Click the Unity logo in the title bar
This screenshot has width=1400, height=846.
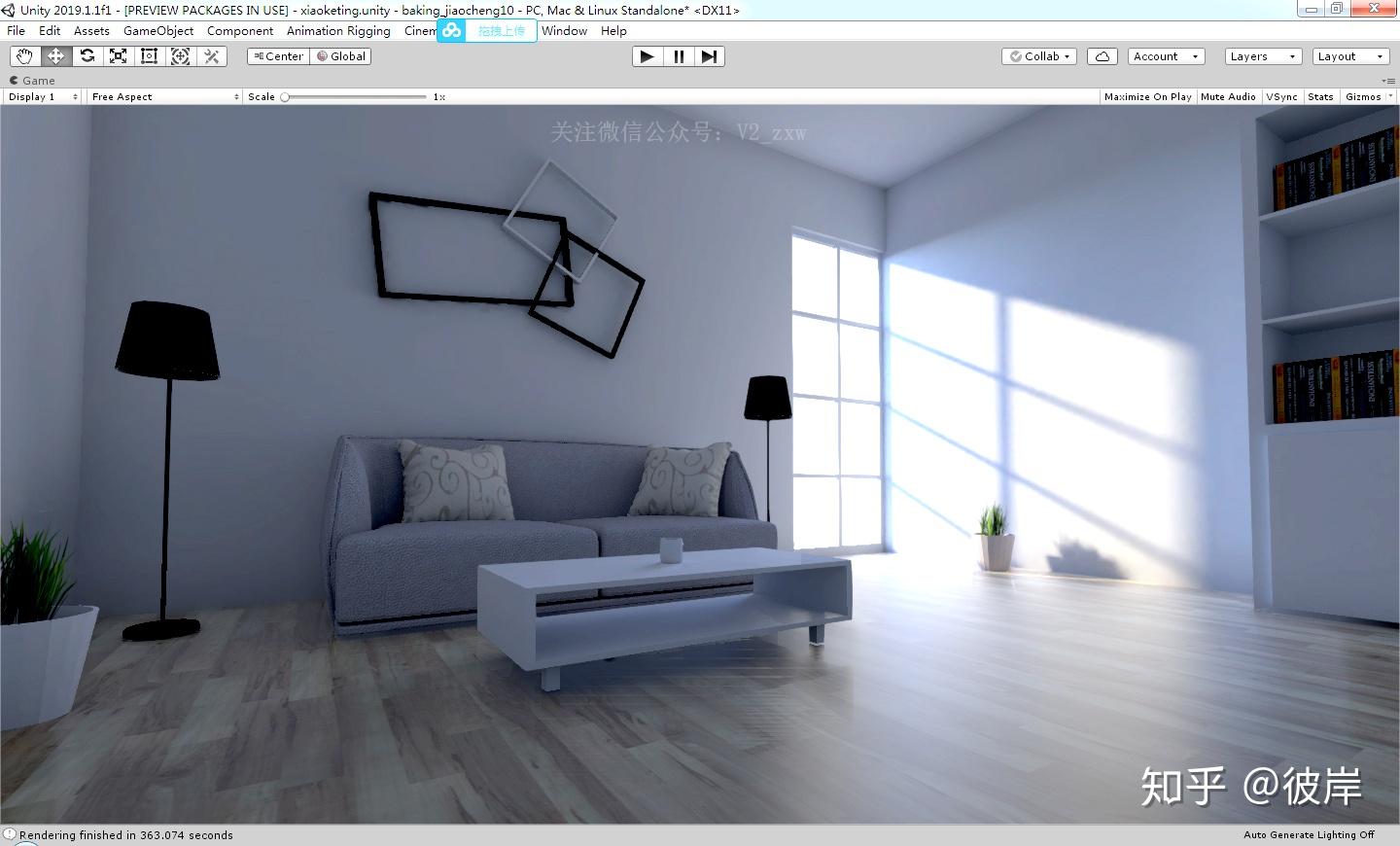(x=8, y=10)
